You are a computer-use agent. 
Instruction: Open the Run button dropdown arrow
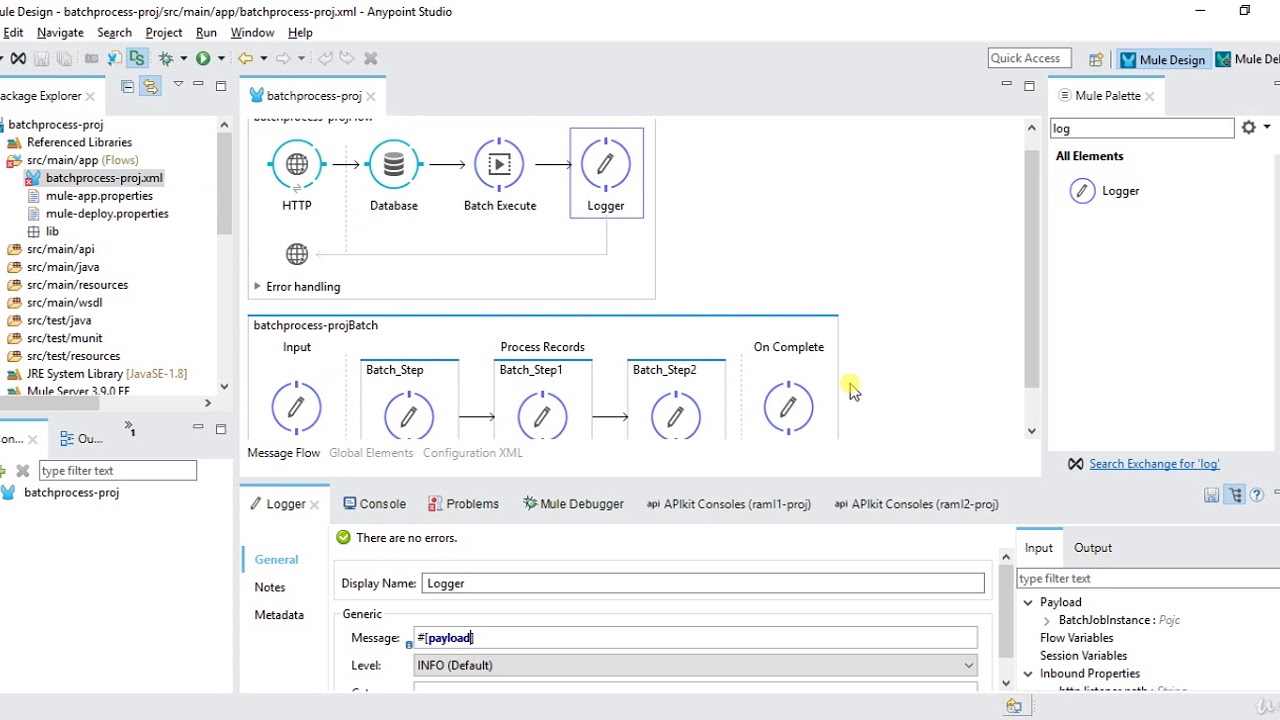pos(221,59)
